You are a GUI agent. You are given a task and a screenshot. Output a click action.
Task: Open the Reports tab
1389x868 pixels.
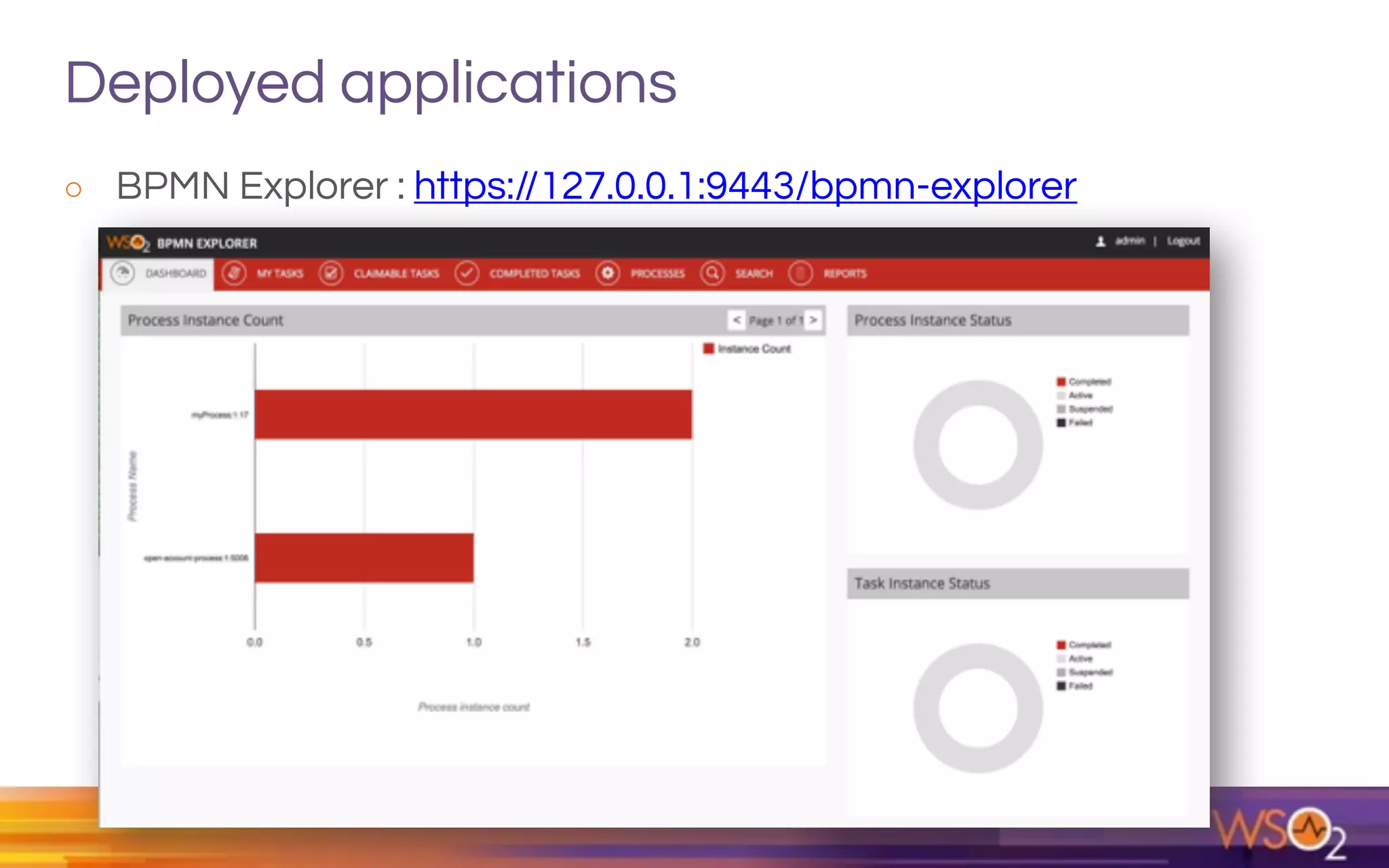[845, 273]
